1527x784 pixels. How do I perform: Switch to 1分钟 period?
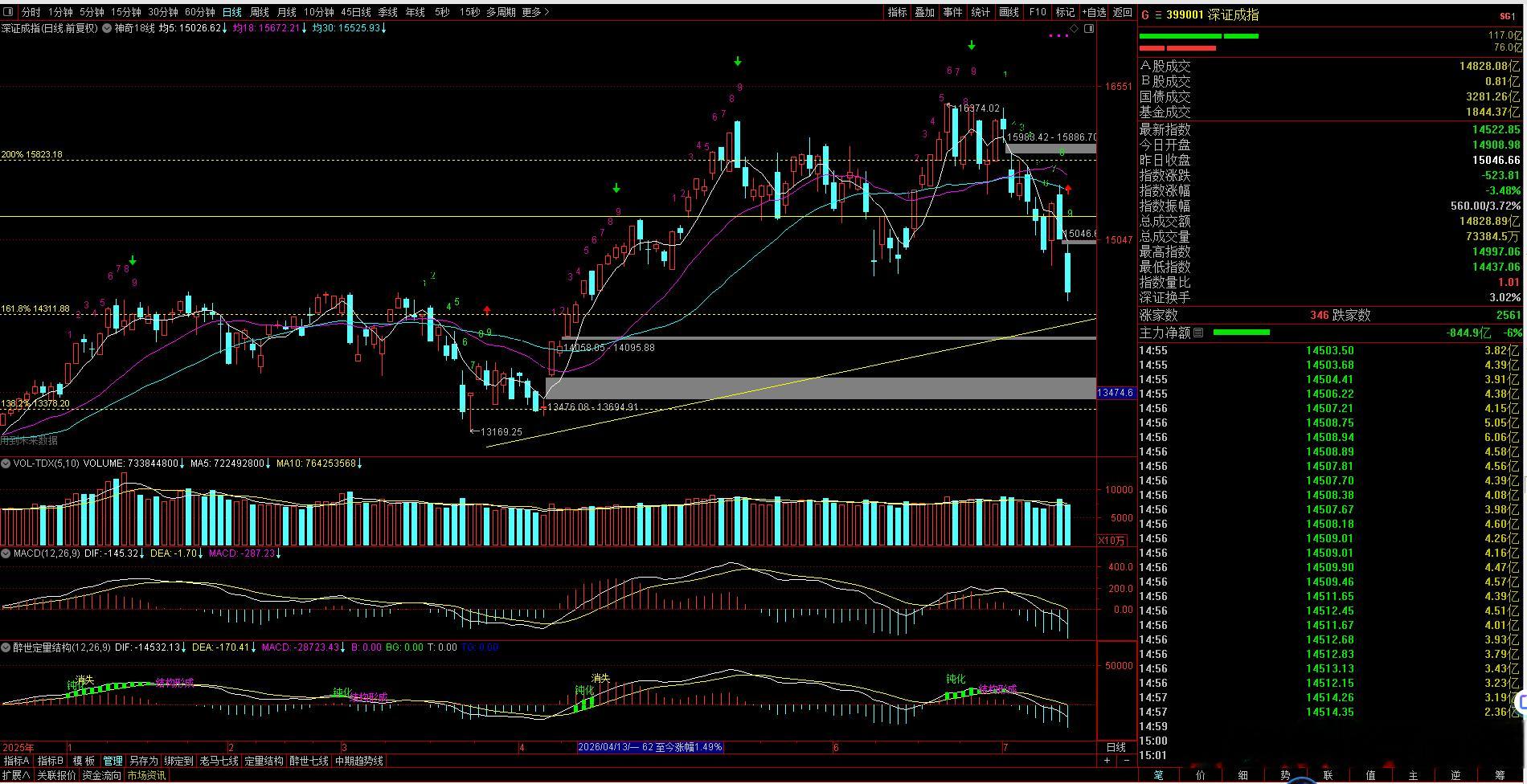(x=60, y=12)
